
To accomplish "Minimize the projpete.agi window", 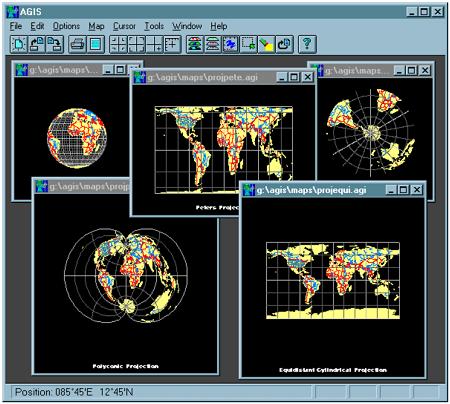I will [x=282, y=77].
